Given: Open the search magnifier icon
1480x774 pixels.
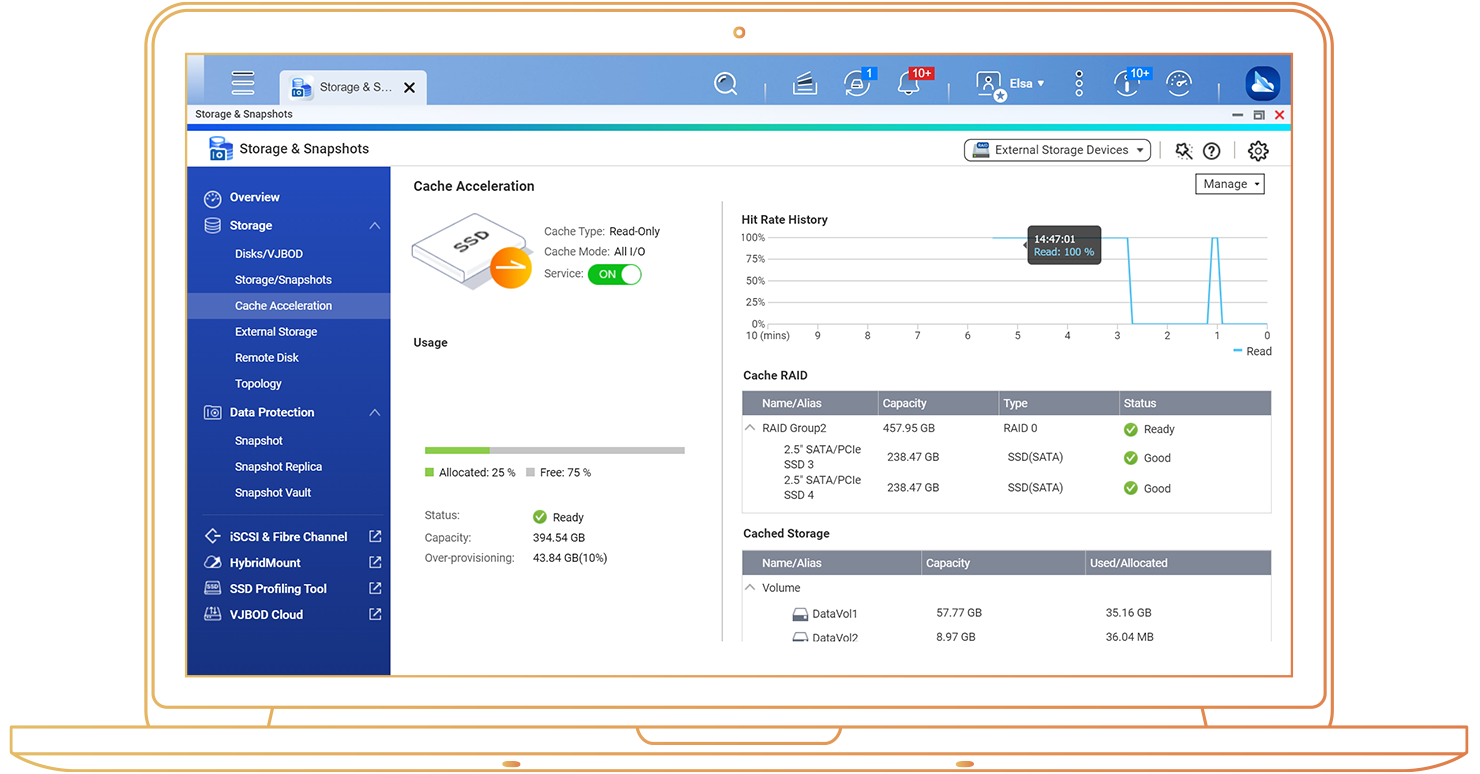Looking at the screenshot, I should coord(726,84).
